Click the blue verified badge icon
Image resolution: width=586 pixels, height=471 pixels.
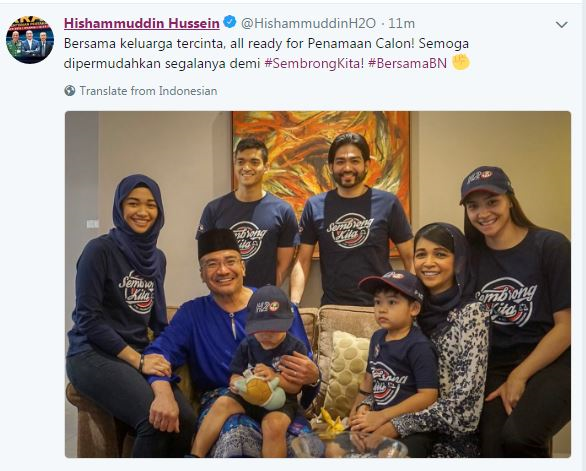tap(229, 22)
